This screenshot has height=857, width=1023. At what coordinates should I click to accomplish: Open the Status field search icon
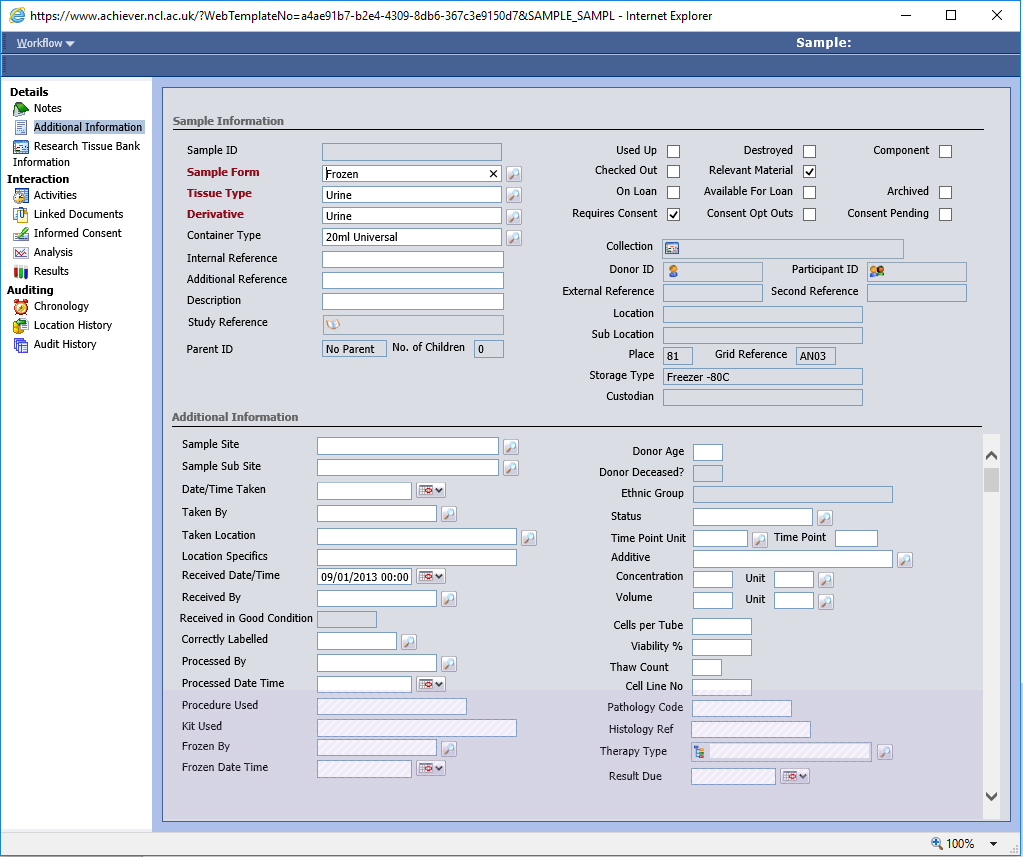pyautogui.click(x=824, y=518)
